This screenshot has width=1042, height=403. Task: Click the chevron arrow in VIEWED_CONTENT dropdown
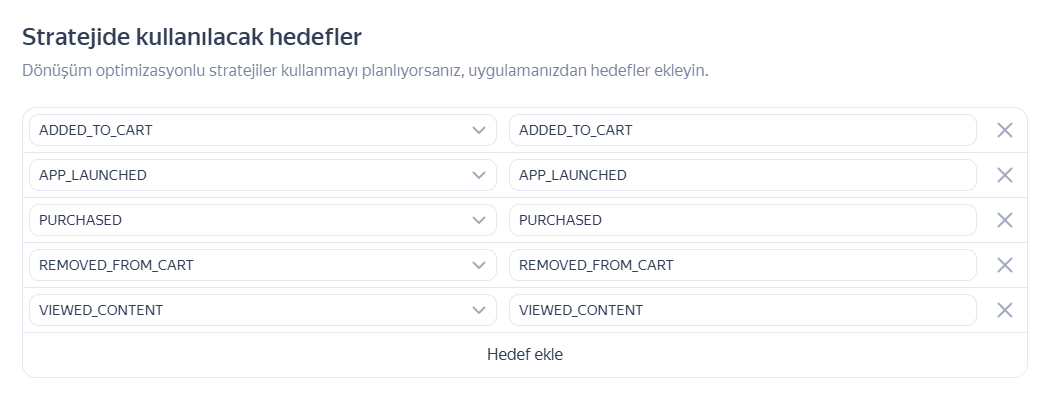click(479, 310)
